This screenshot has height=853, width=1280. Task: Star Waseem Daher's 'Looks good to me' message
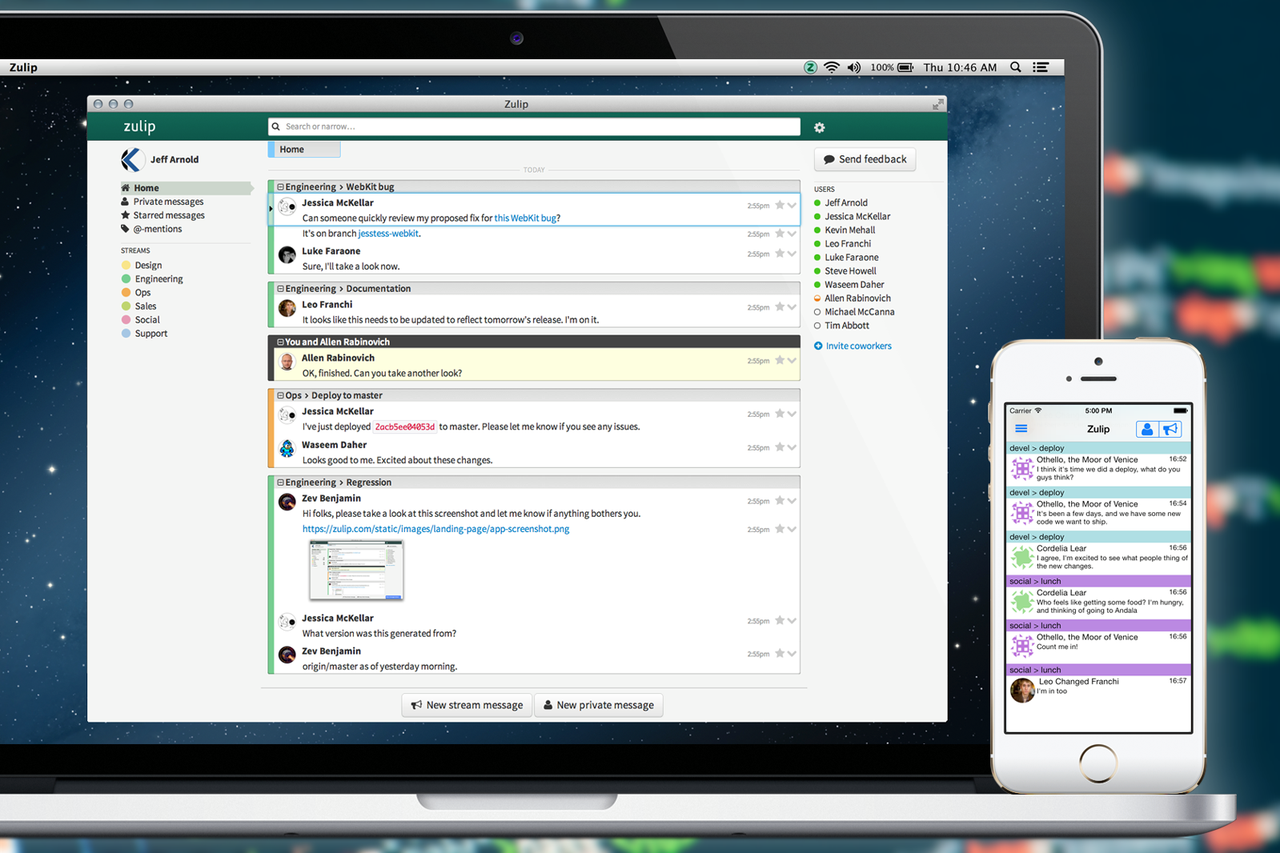tap(779, 447)
